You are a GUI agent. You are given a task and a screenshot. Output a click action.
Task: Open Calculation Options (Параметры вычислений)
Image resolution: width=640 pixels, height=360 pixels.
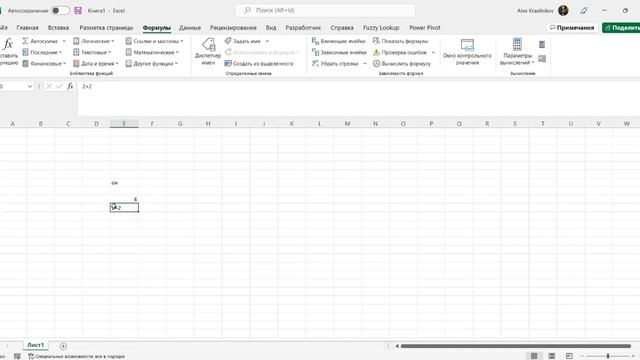click(517, 51)
